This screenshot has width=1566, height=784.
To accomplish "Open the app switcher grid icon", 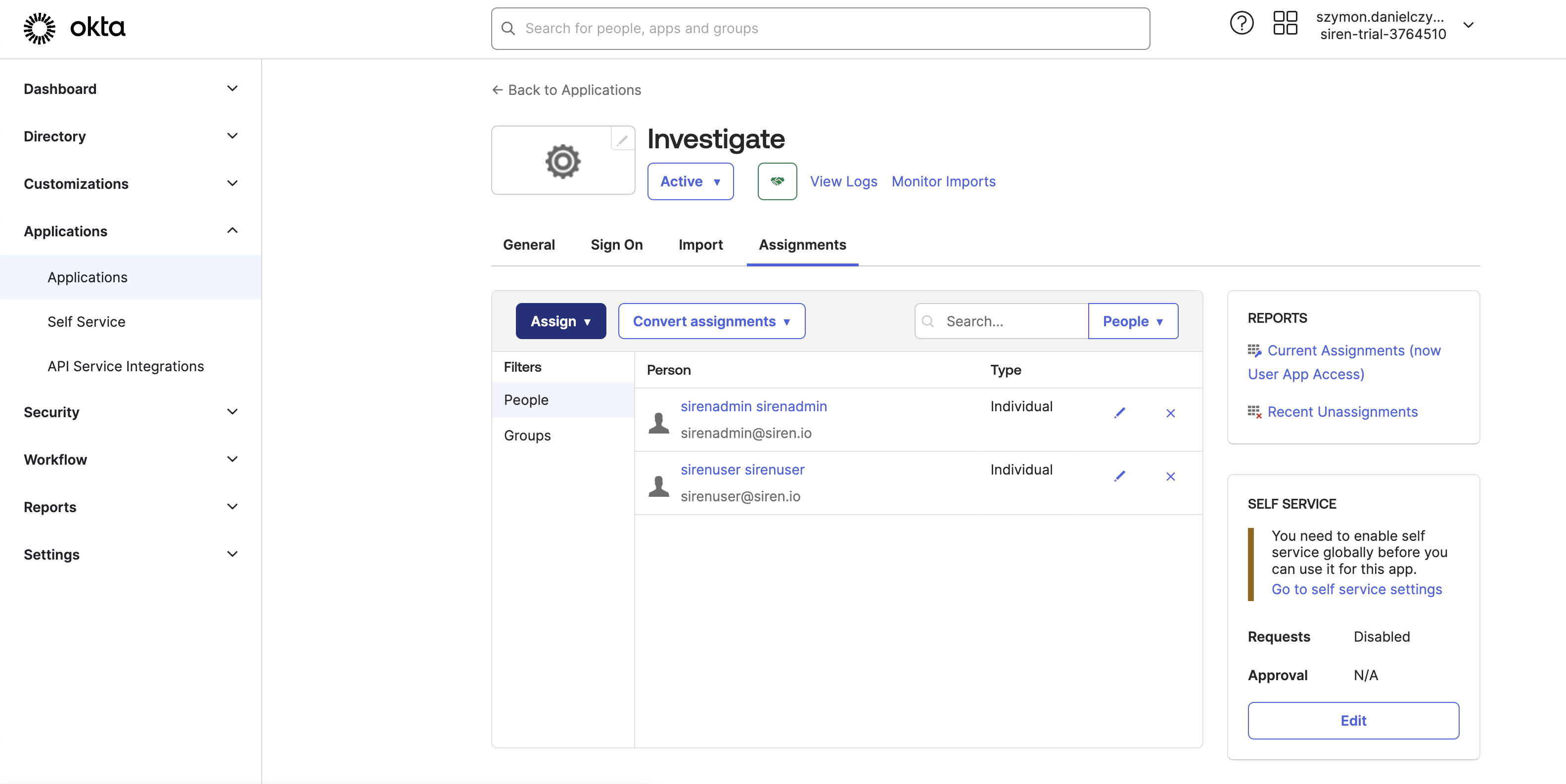I will click(x=1285, y=22).
